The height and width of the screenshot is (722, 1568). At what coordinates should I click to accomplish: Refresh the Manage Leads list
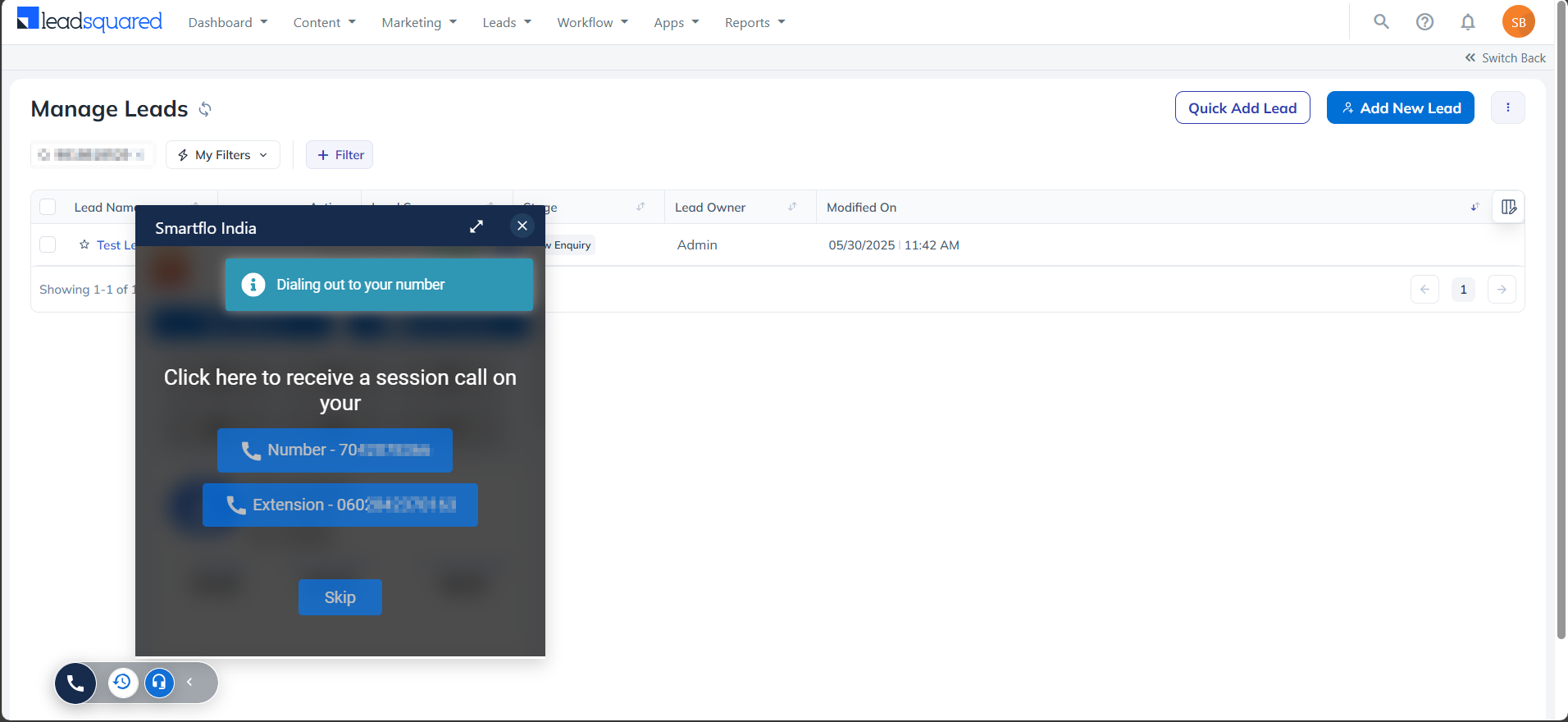point(205,109)
